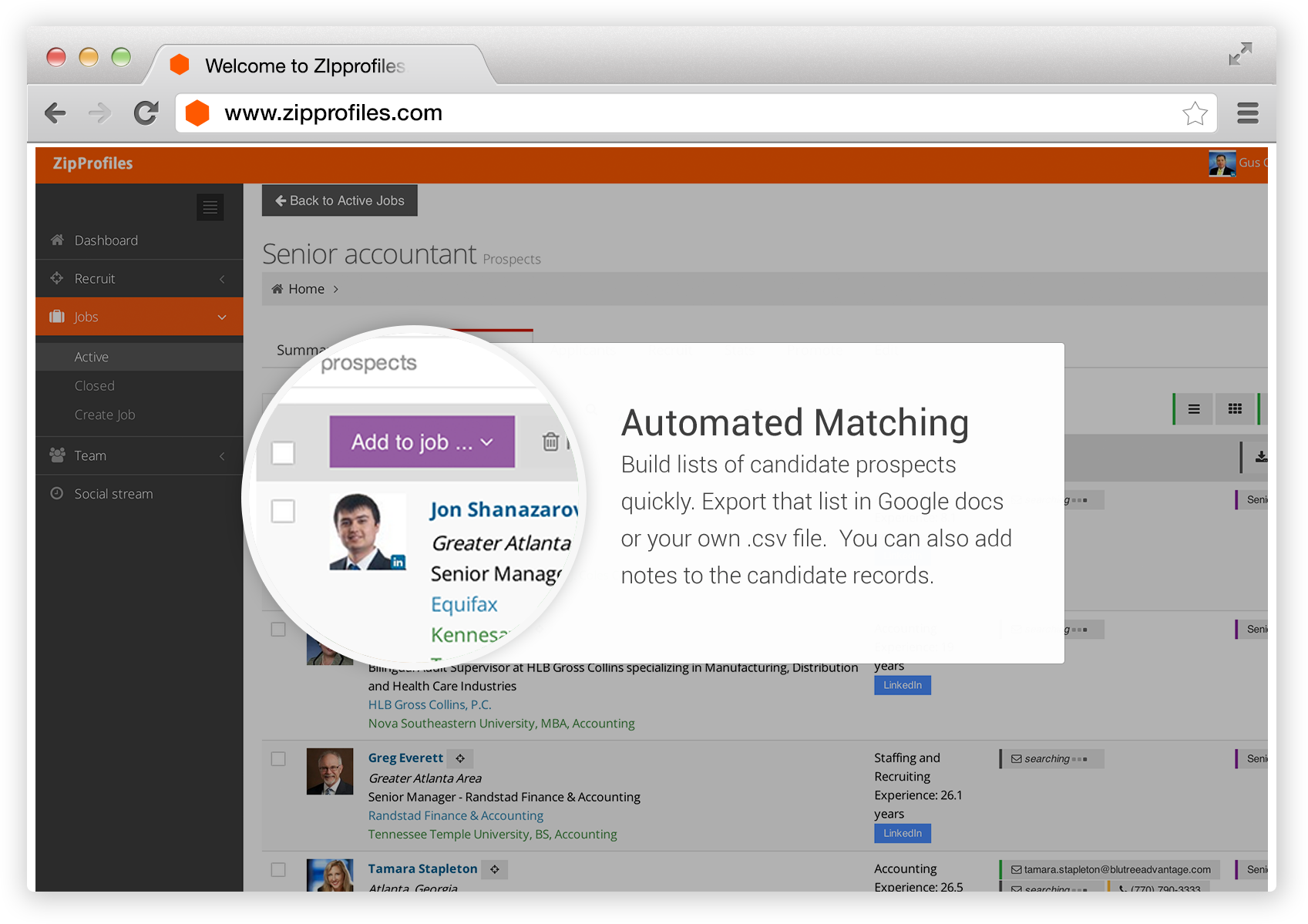Image resolution: width=1308 pixels, height=924 pixels.
Task: Click the trash delete icon near Add to job
Action: [x=550, y=442]
